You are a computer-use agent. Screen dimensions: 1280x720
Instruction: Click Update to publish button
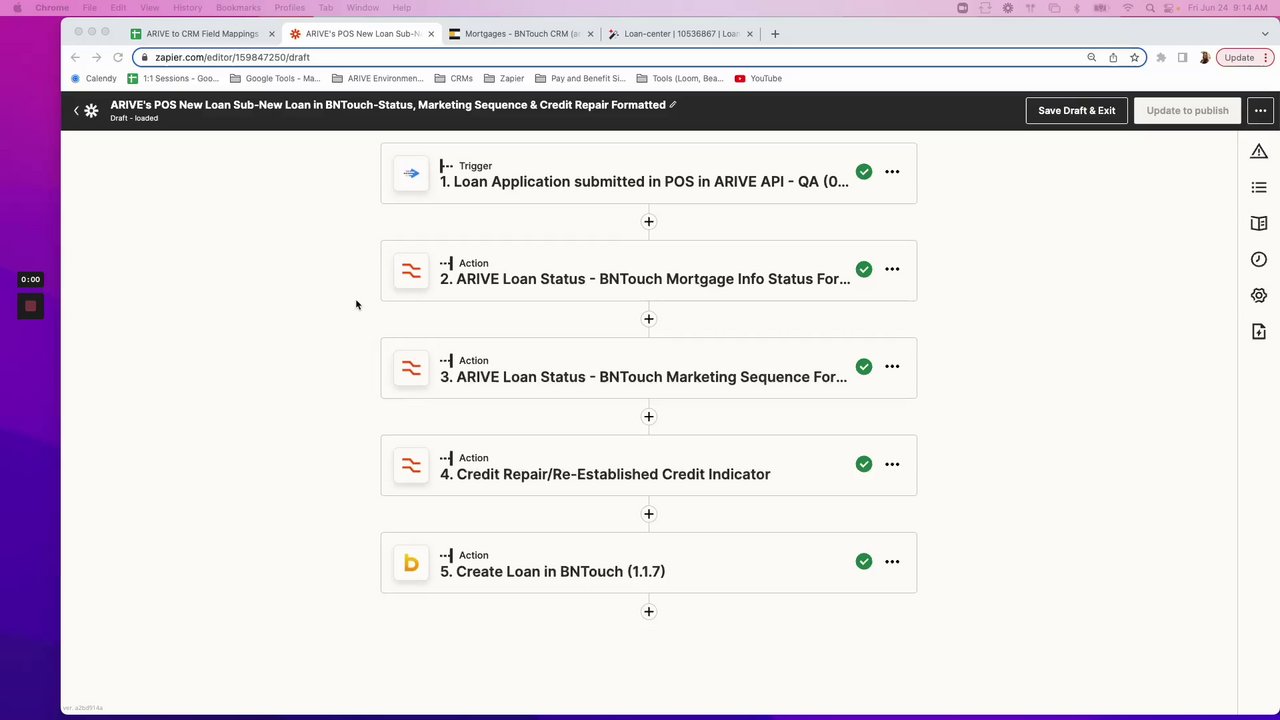pyautogui.click(x=1187, y=110)
